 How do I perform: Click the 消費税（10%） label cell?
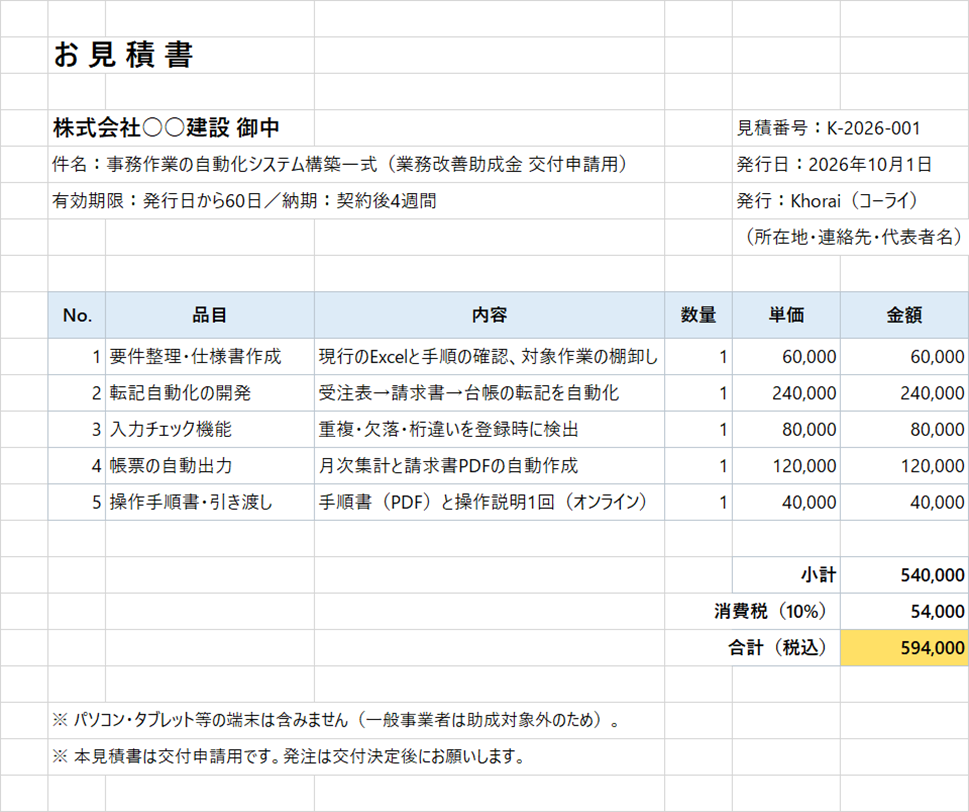pyautogui.click(x=770, y=612)
